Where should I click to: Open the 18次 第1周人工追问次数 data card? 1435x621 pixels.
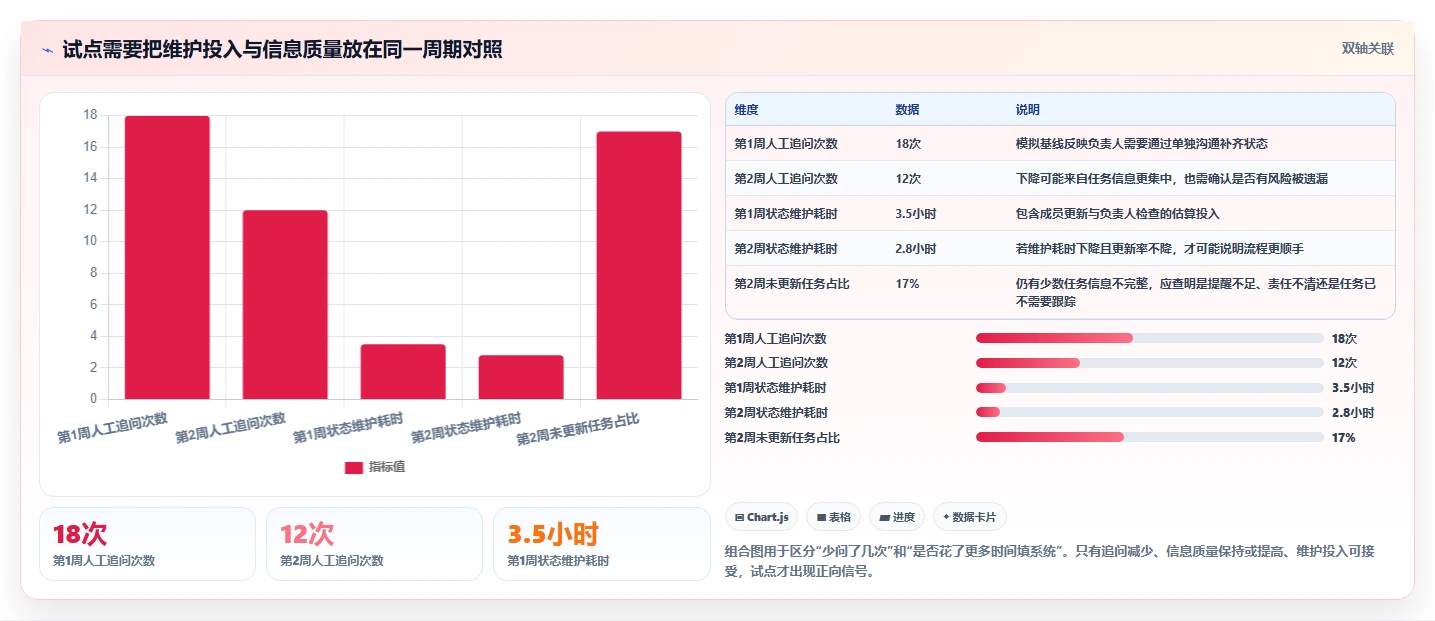(x=148, y=544)
